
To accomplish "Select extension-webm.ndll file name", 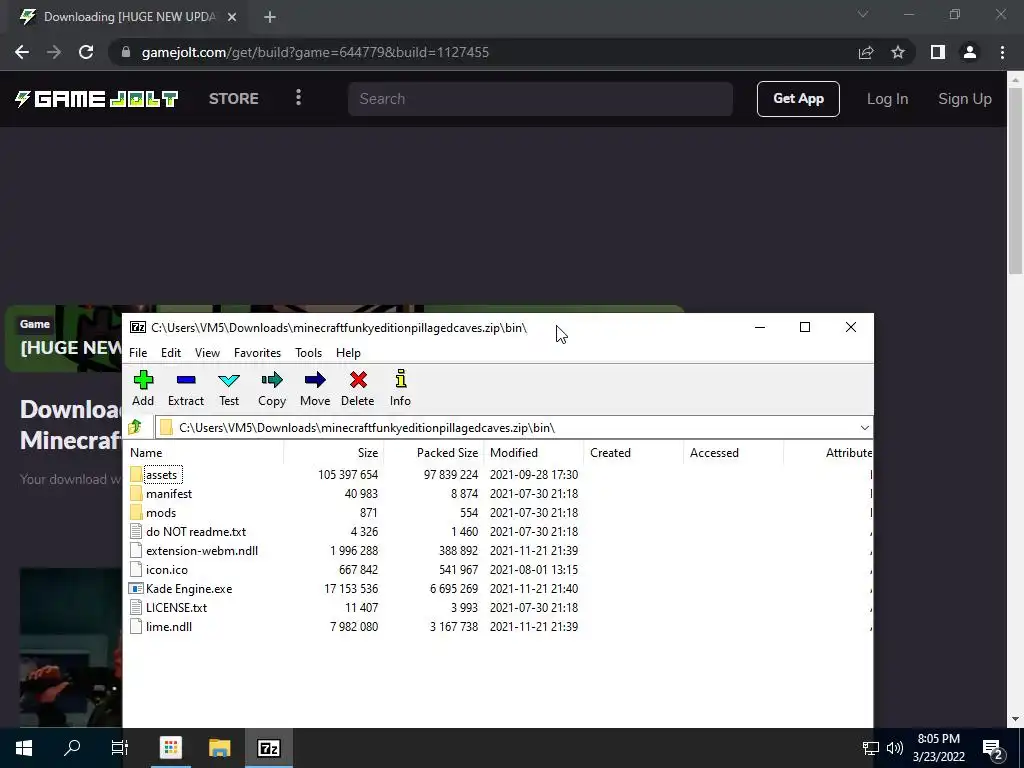I will tap(202, 551).
